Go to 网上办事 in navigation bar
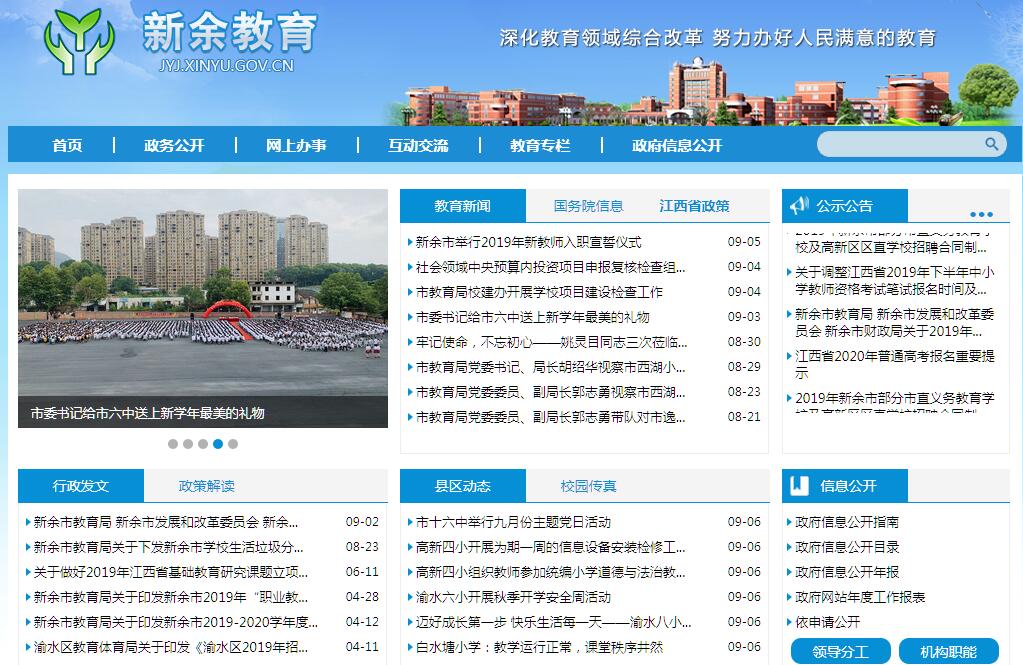 [x=296, y=145]
